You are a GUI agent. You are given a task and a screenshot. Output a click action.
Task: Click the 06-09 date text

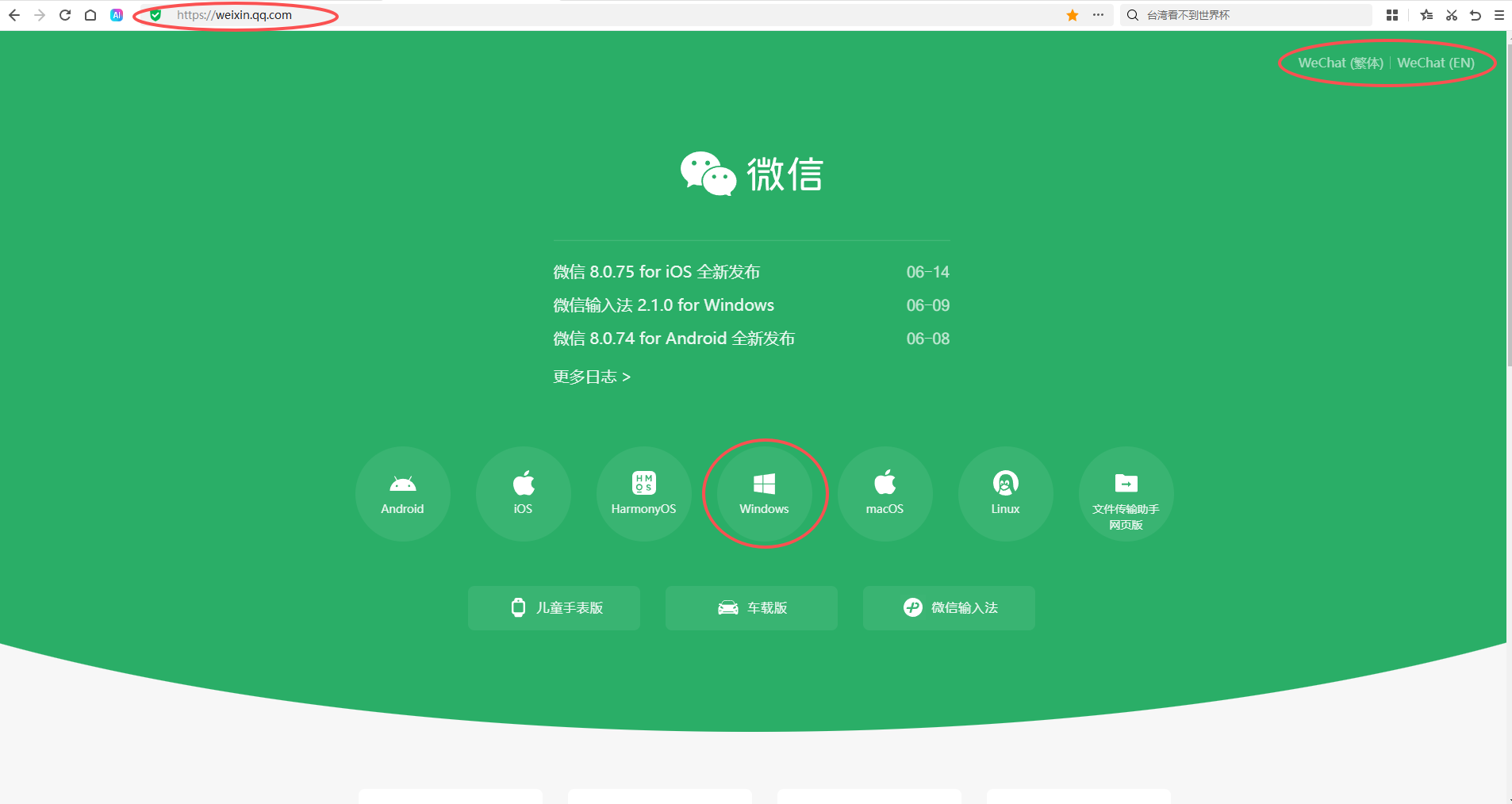click(x=928, y=305)
